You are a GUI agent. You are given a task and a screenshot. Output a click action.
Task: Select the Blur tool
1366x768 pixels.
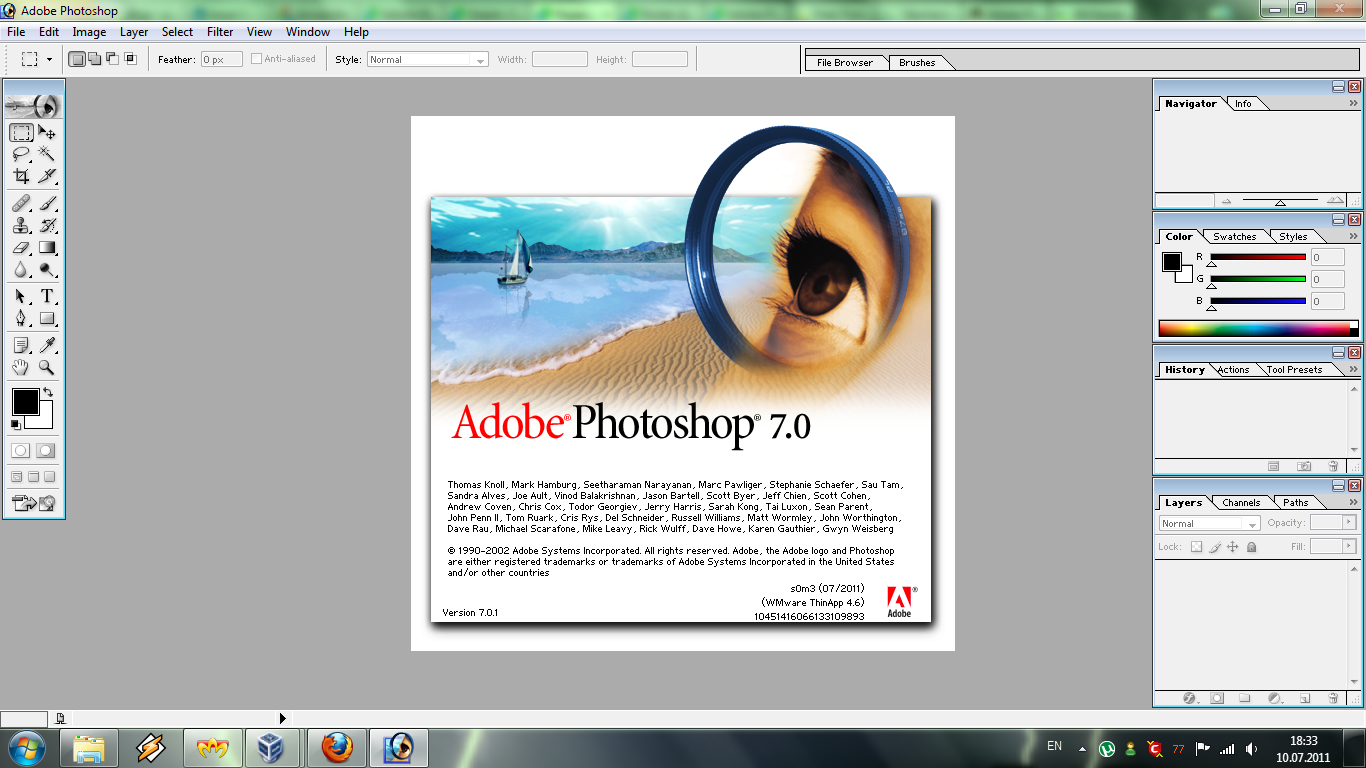[21, 270]
